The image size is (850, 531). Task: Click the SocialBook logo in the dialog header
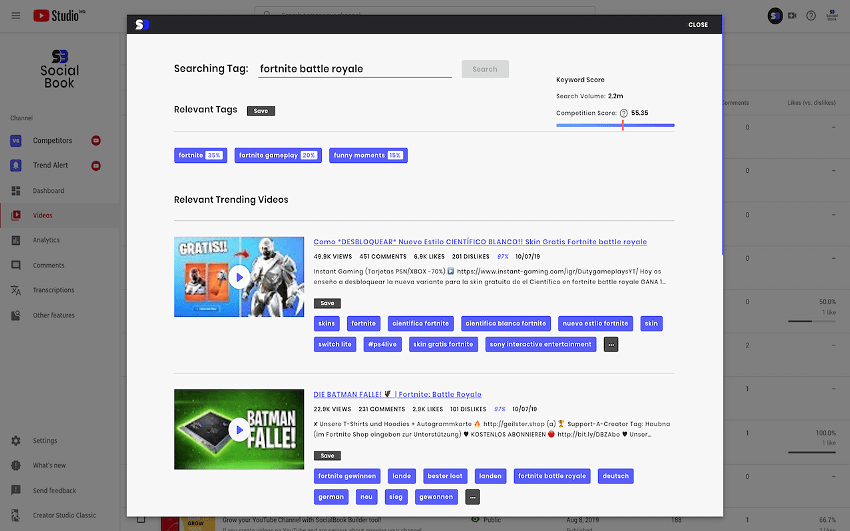click(142, 25)
